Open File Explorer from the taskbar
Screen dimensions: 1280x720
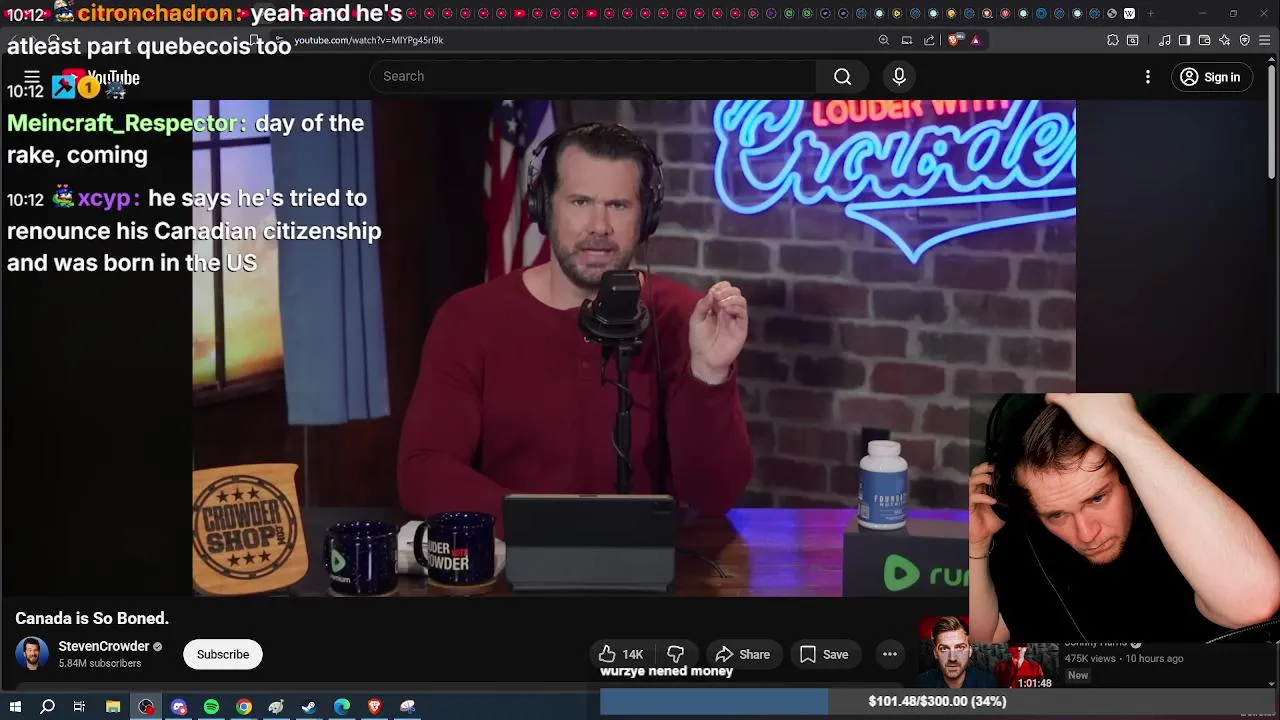113,707
